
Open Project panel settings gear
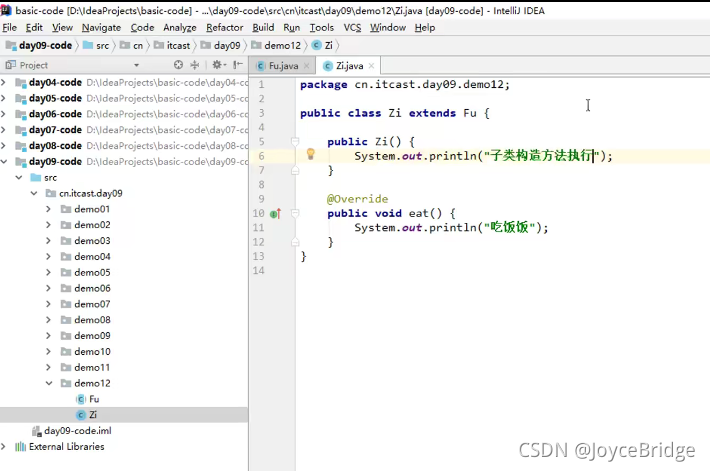coord(219,65)
